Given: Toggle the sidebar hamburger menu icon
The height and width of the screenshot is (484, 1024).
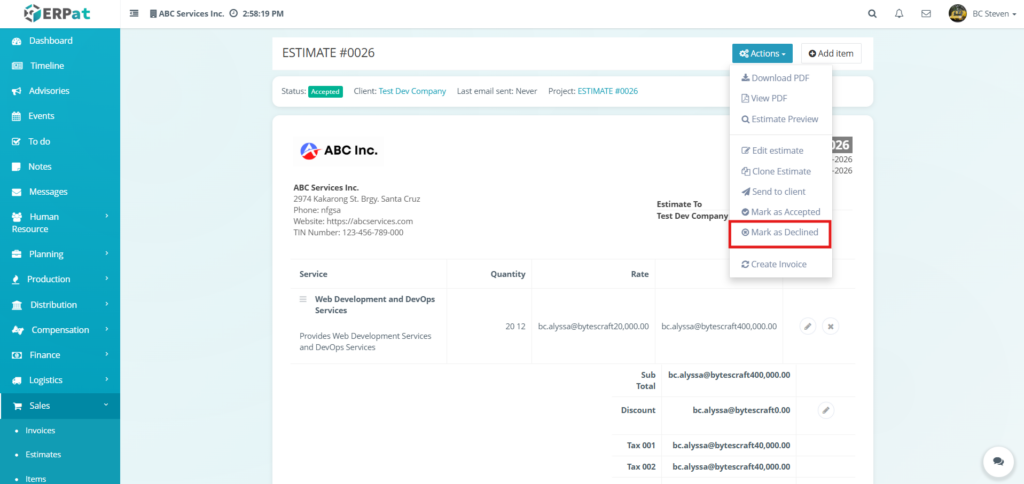Looking at the screenshot, I should (135, 14).
